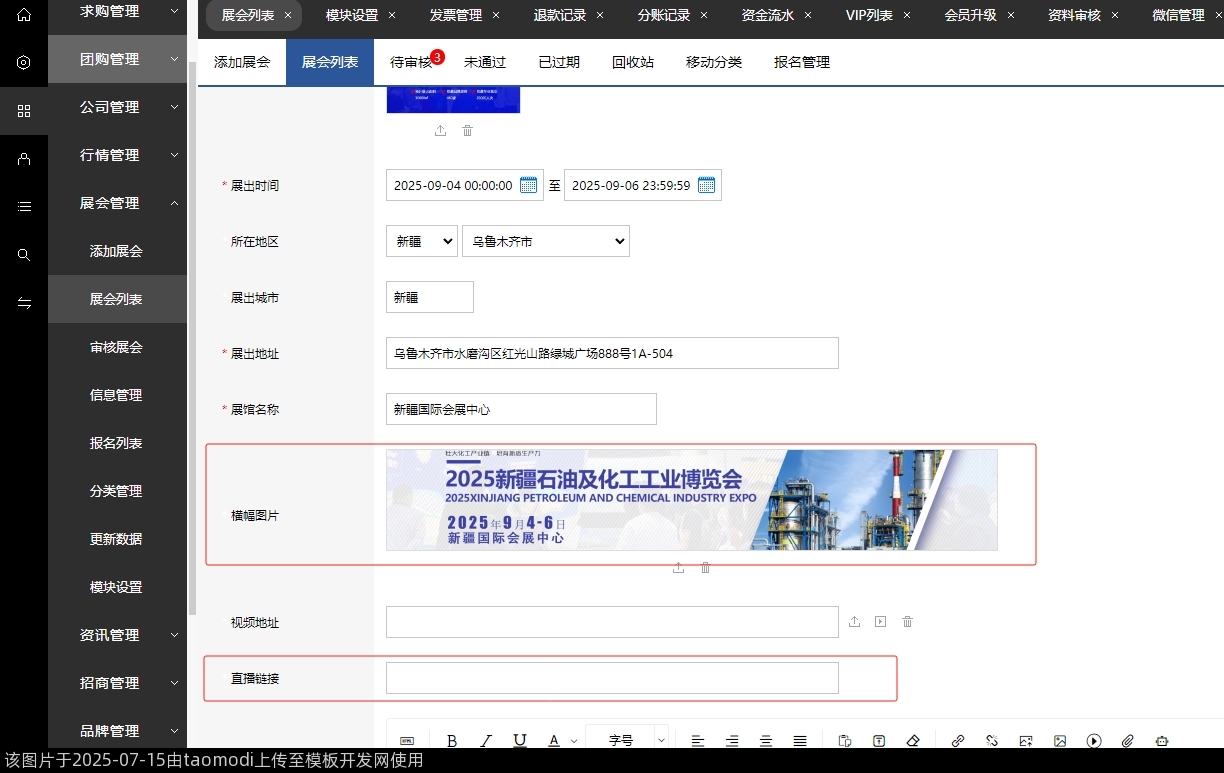1224x773 pixels.
Task: Open calendar picker for exhibition start date
Action: [529, 185]
